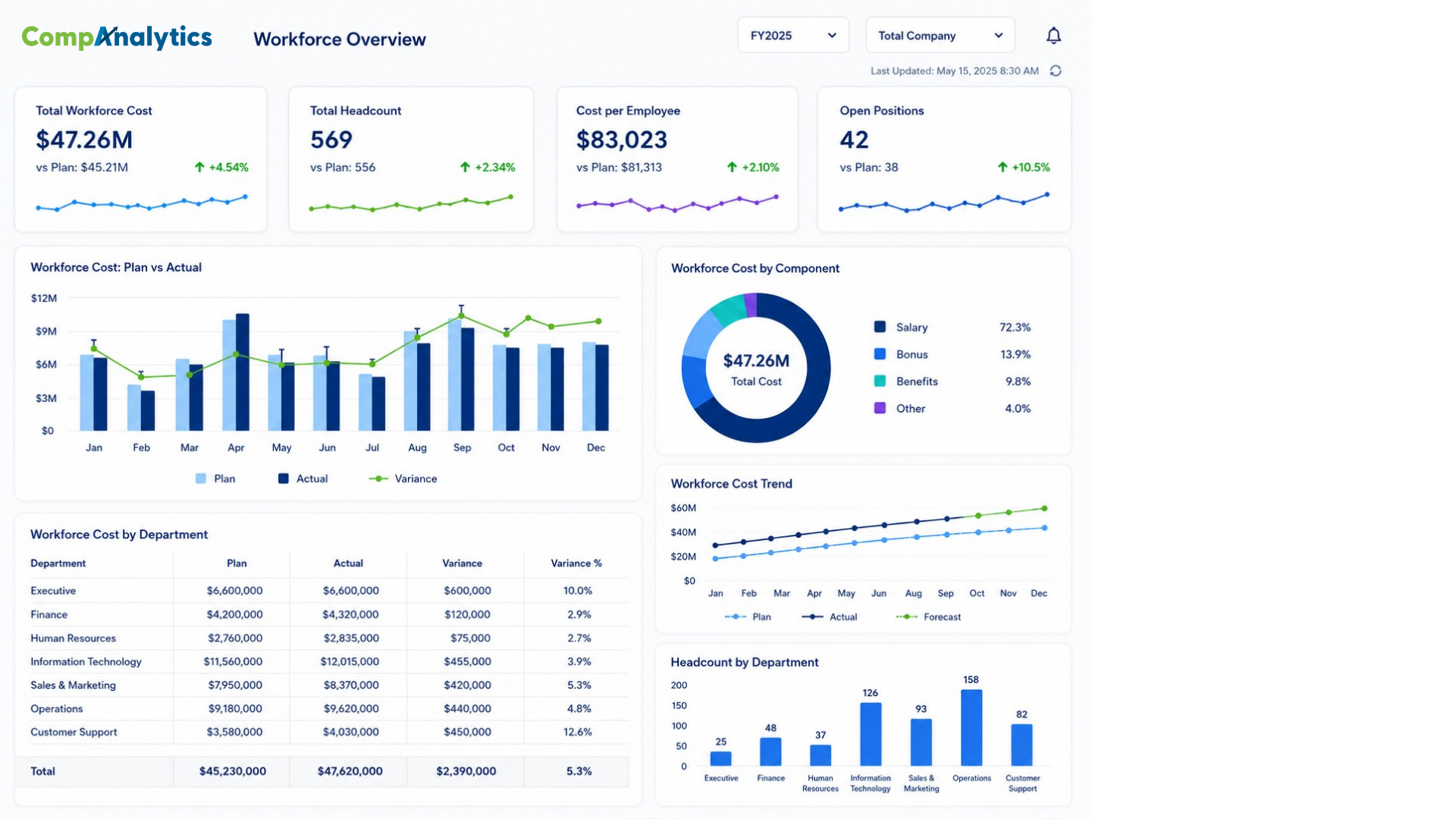Open the FY2025 fiscal year dropdown
The width and height of the screenshot is (1456, 819).
793,36
